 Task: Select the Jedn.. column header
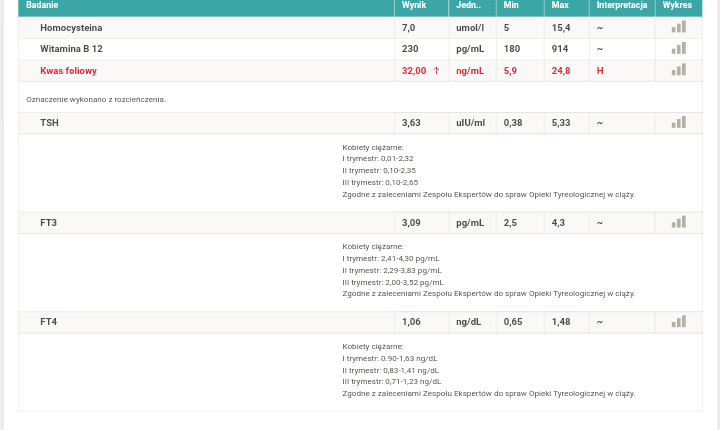(x=468, y=6)
